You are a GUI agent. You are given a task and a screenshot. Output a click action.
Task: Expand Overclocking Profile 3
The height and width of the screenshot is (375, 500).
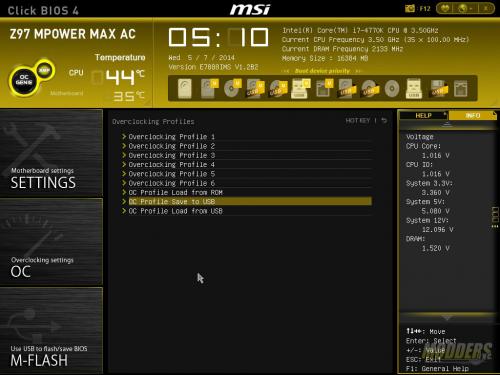pos(247,155)
